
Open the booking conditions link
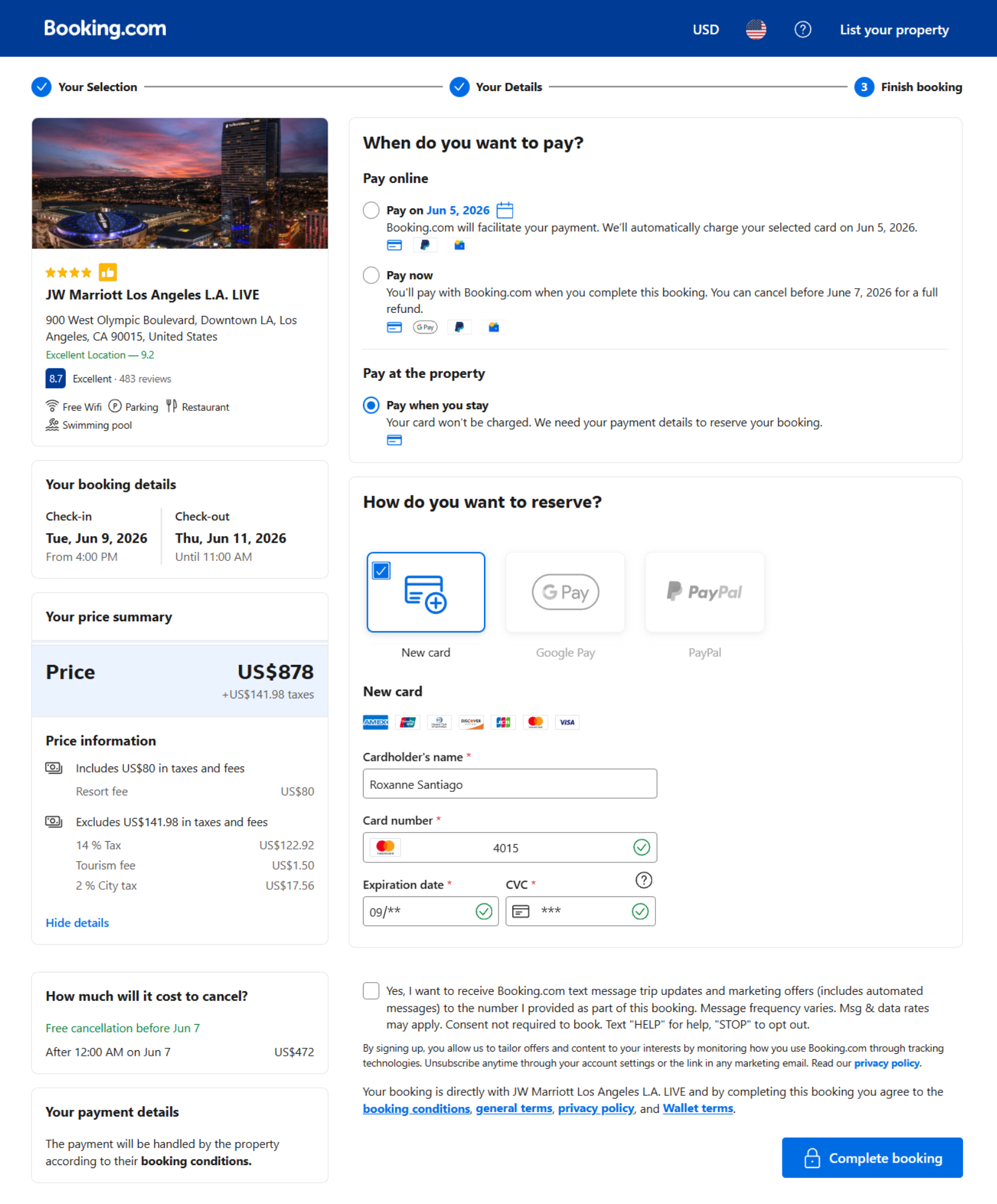[416, 1109]
